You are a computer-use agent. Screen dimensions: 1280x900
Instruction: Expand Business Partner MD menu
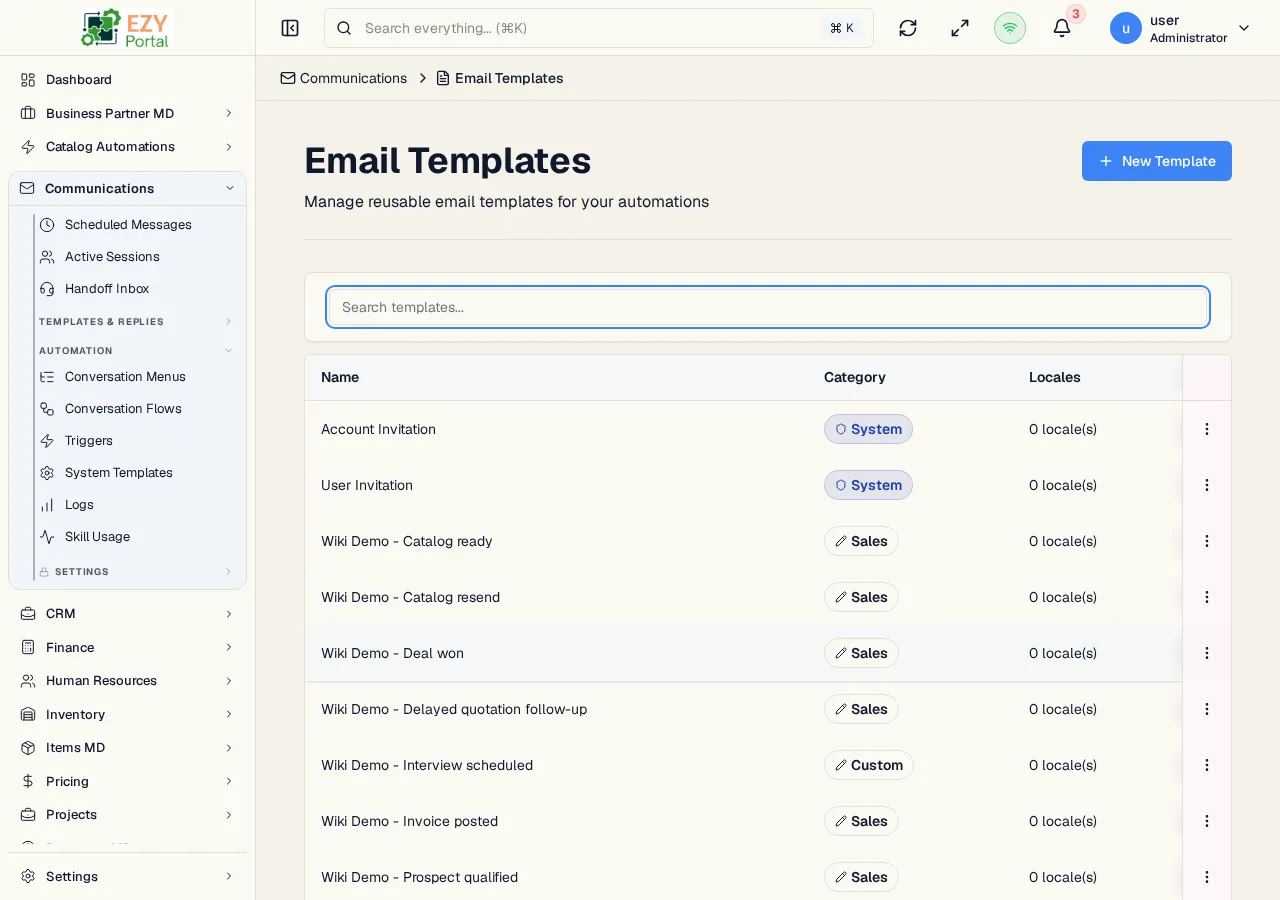pos(127,113)
